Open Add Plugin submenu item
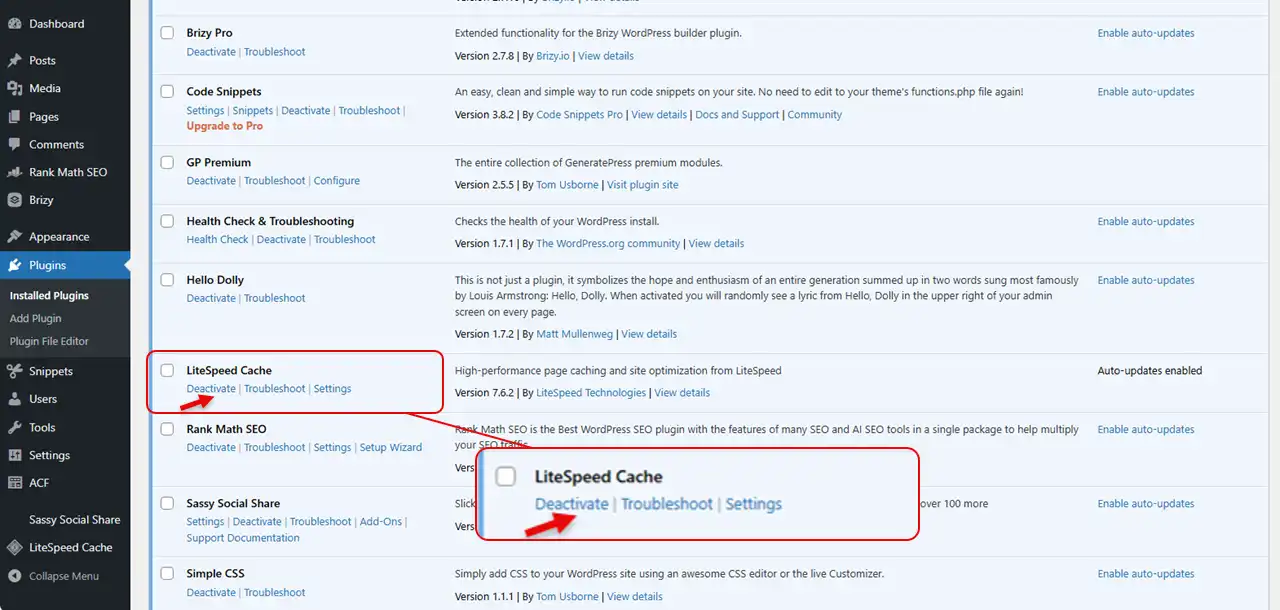The height and width of the screenshot is (610, 1280). click(x=35, y=319)
